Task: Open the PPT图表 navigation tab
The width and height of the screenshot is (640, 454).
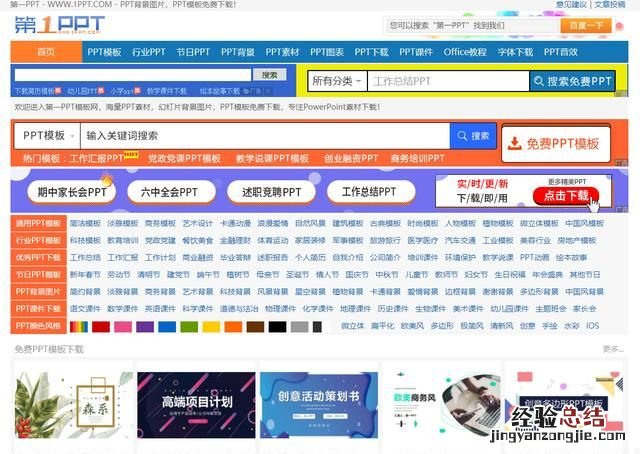Action: click(x=327, y=52)
